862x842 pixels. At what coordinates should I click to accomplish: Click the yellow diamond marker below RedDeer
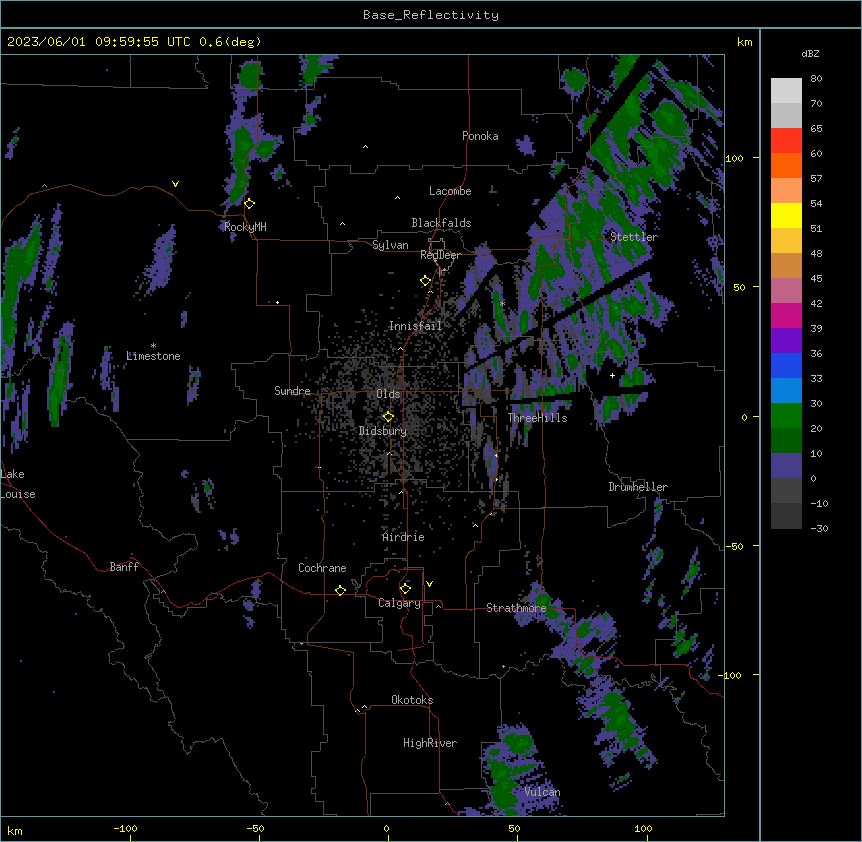(426, 281)
